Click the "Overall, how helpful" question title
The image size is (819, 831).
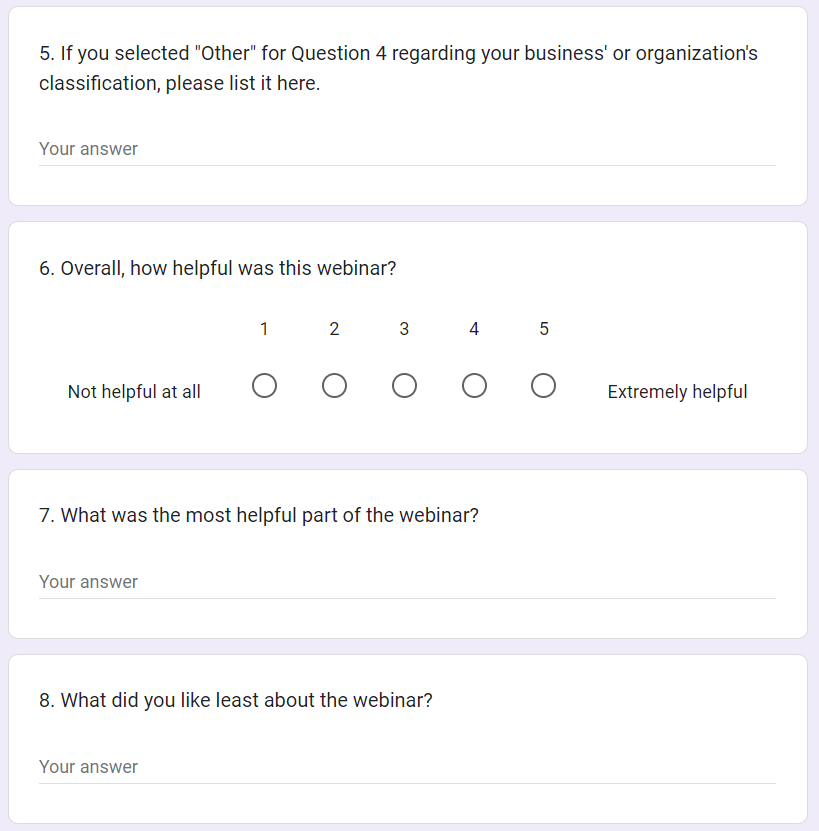point(217,268)
